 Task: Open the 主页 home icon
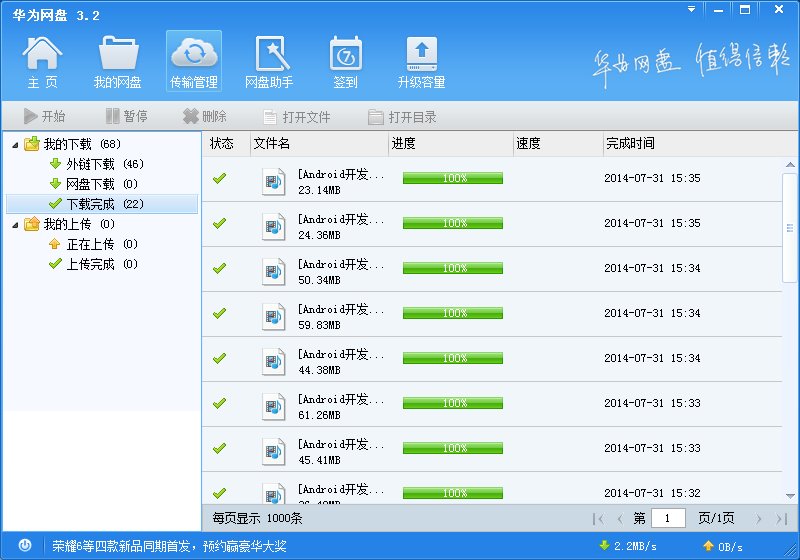(x=42, y=62)
